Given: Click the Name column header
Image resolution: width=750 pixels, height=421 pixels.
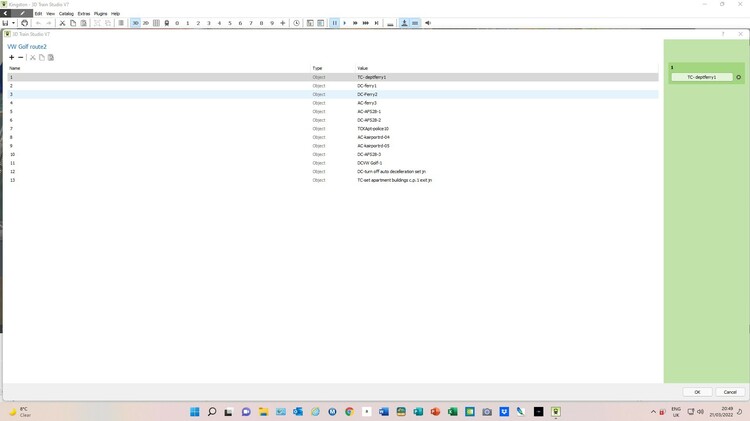Looking at the screenshot, I should point(14,68).
